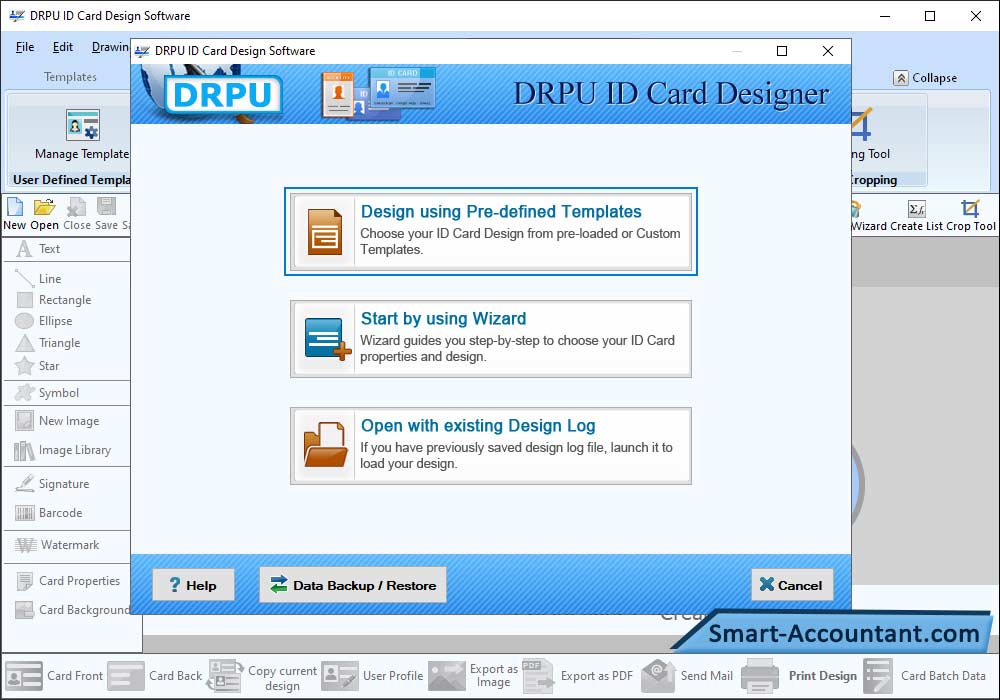
Task: Click Send Mail in bottom toolbar
Action: coord(687,676)
